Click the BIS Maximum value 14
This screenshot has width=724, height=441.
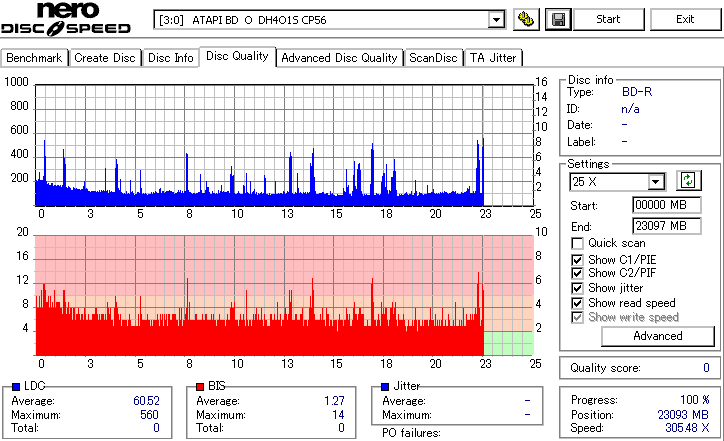pos(338,415)
